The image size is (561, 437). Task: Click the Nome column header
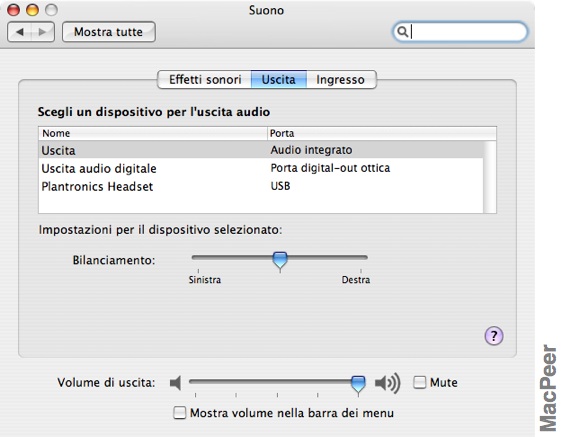coord(153,133)
